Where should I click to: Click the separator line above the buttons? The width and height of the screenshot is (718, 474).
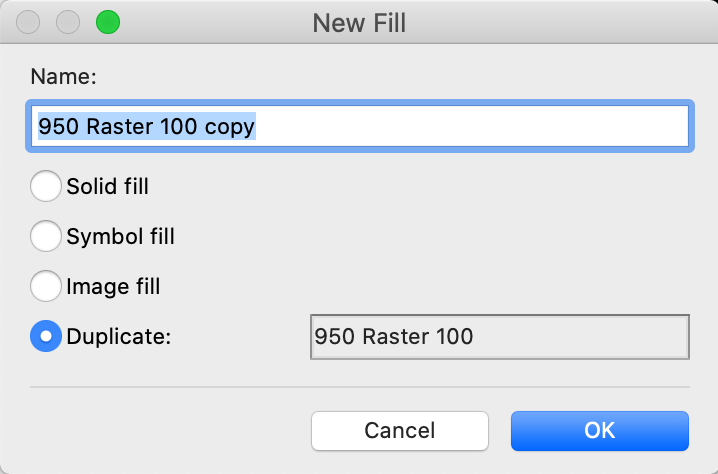(x=360, y=387)
